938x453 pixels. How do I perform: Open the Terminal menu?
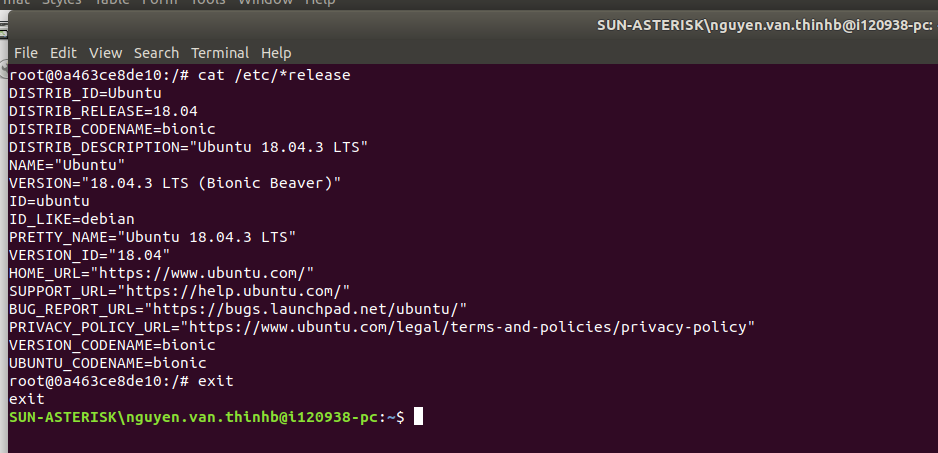coord(220,52)
